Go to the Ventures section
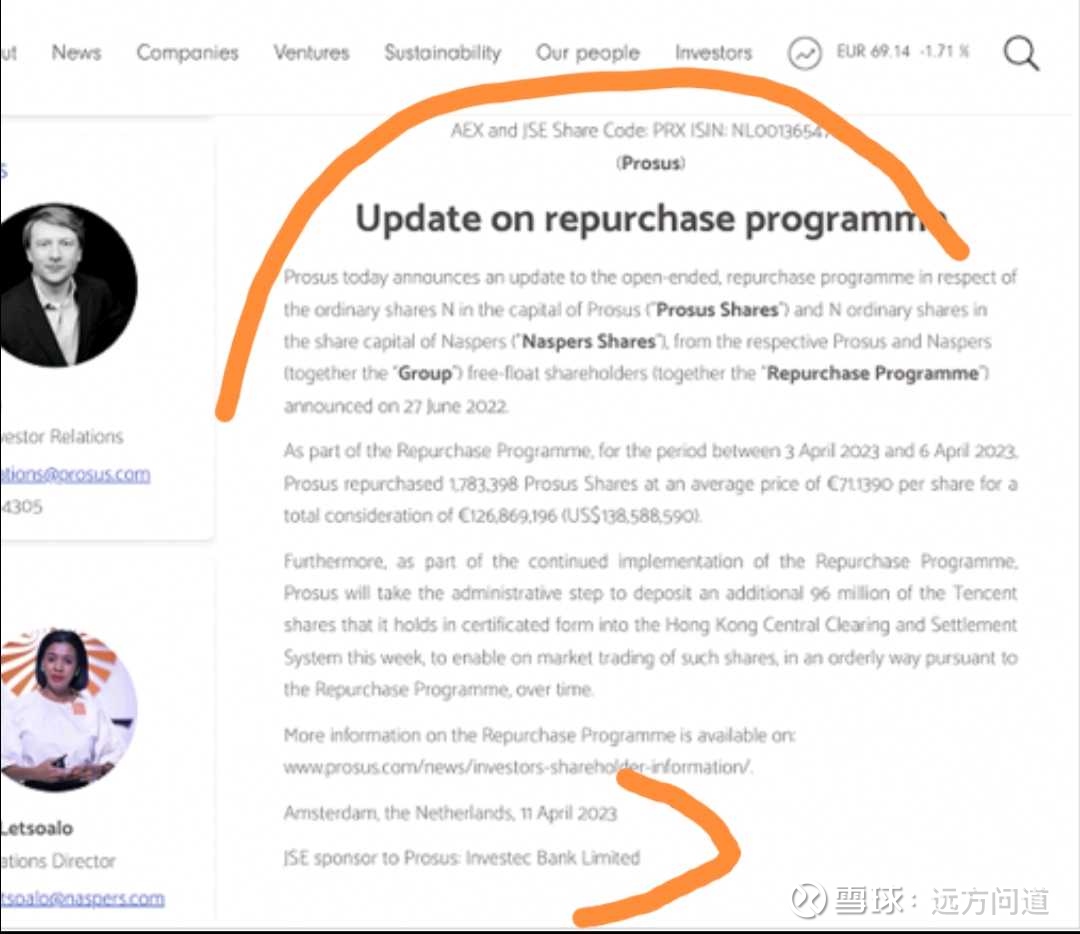The width and height of the screenshot is (1080, 934). [x=311, y=52]
